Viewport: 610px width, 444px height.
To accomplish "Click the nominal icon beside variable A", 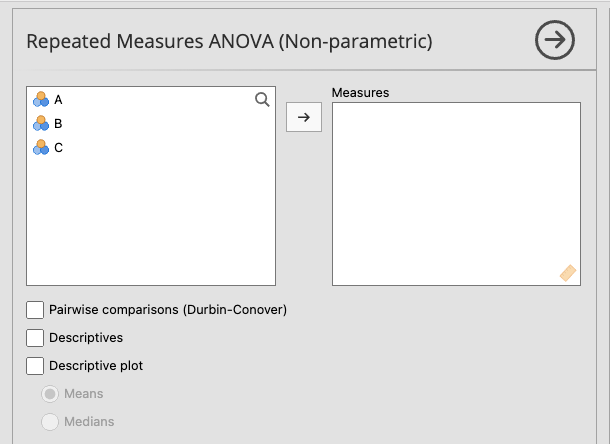I will point(41,99).
